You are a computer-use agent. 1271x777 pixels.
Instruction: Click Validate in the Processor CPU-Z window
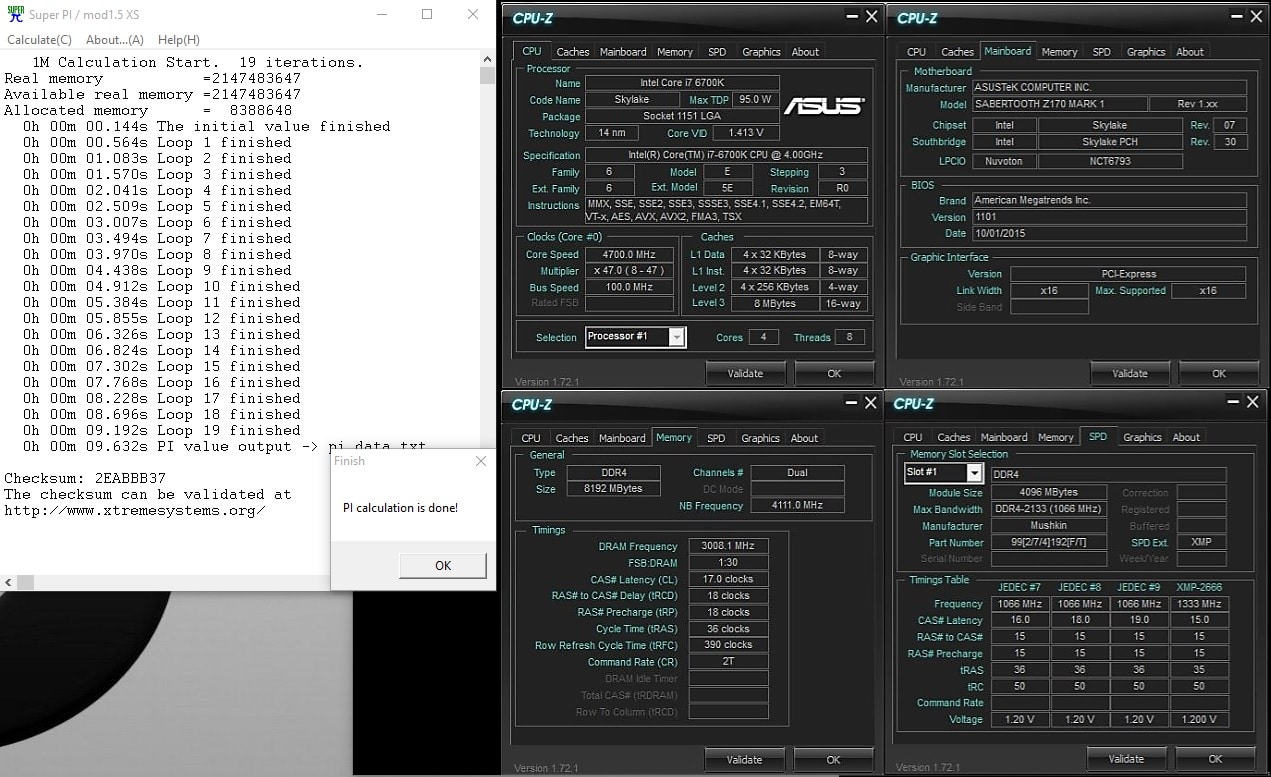tap(745, 374)
